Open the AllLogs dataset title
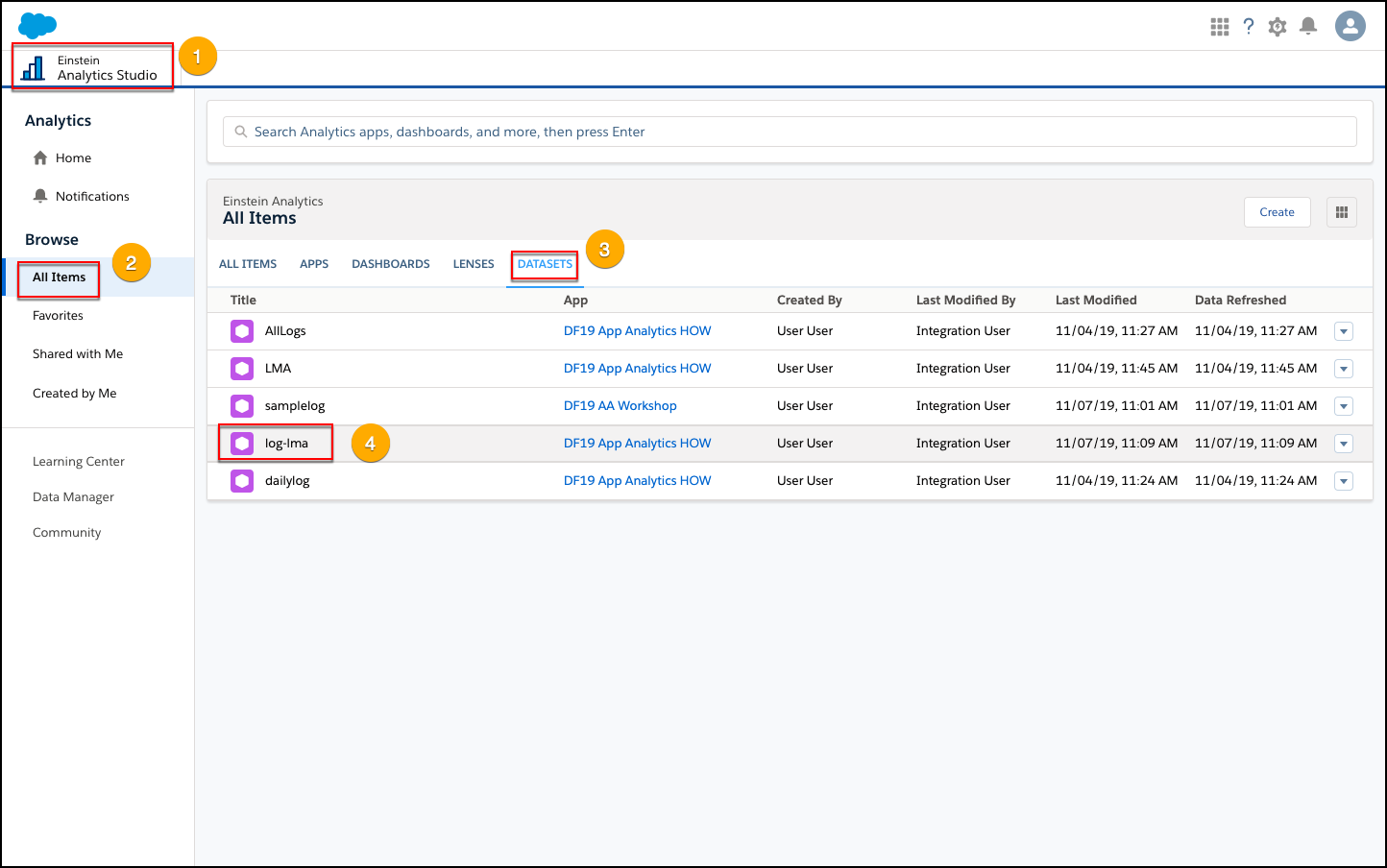Viewport: 1387px width, 868px height. (x=285, y=331)
